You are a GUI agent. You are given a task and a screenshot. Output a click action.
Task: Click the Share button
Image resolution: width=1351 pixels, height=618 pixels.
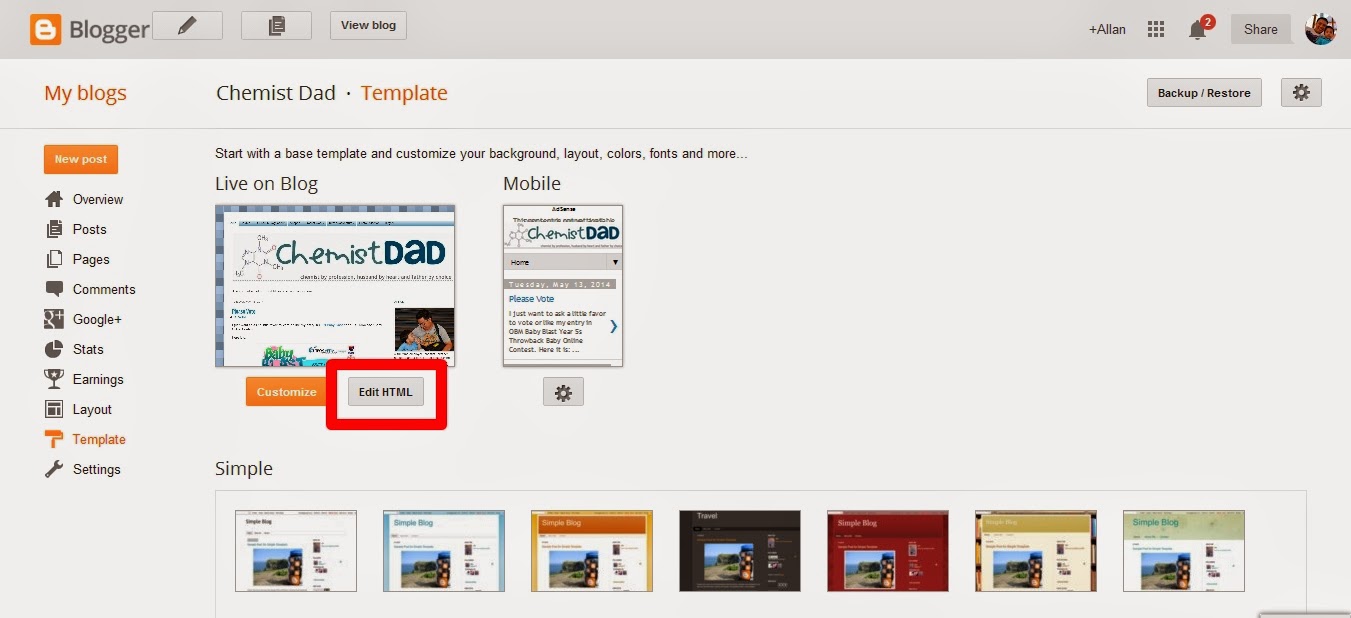point(1261,29)
